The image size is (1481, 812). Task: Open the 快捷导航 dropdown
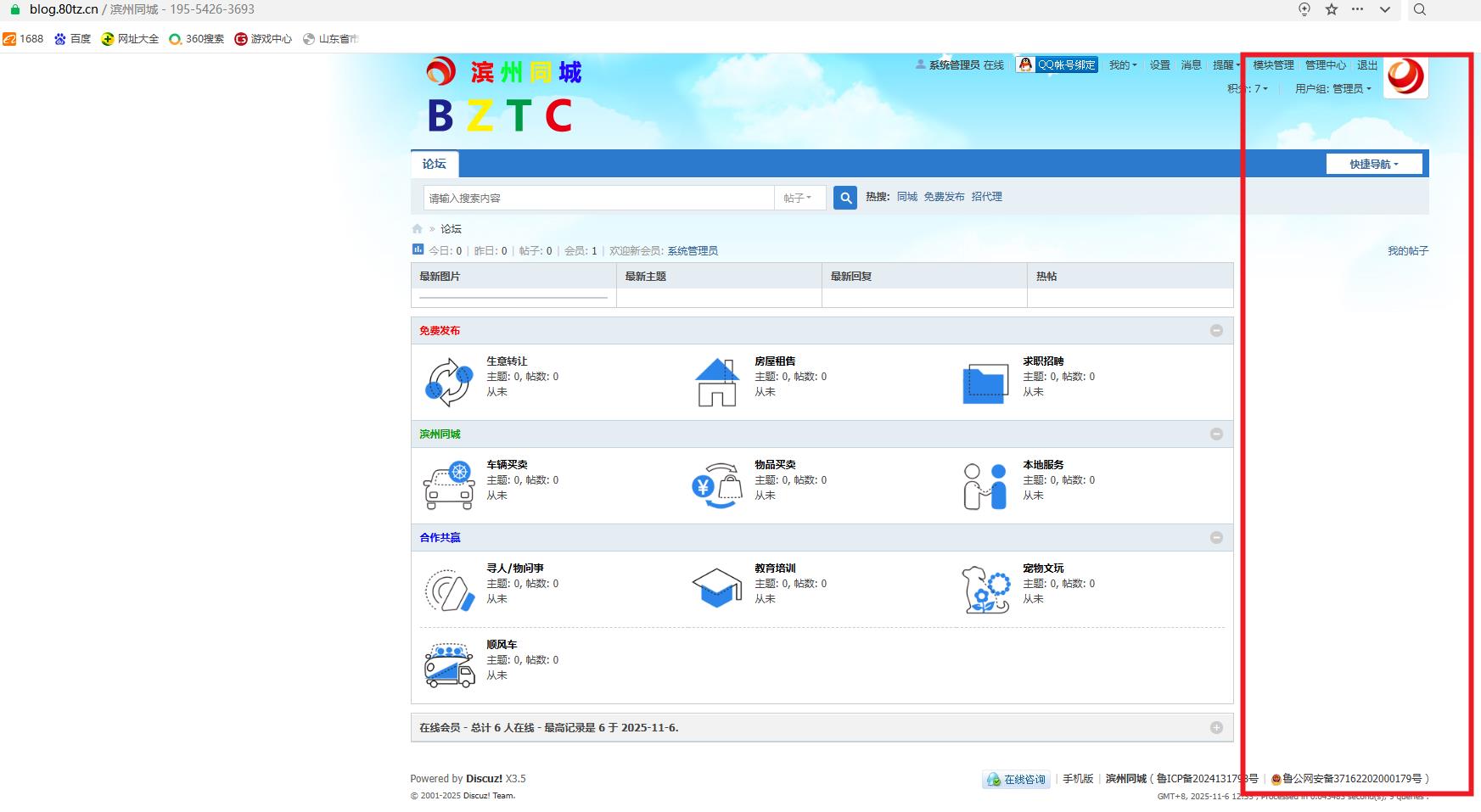1374,163
